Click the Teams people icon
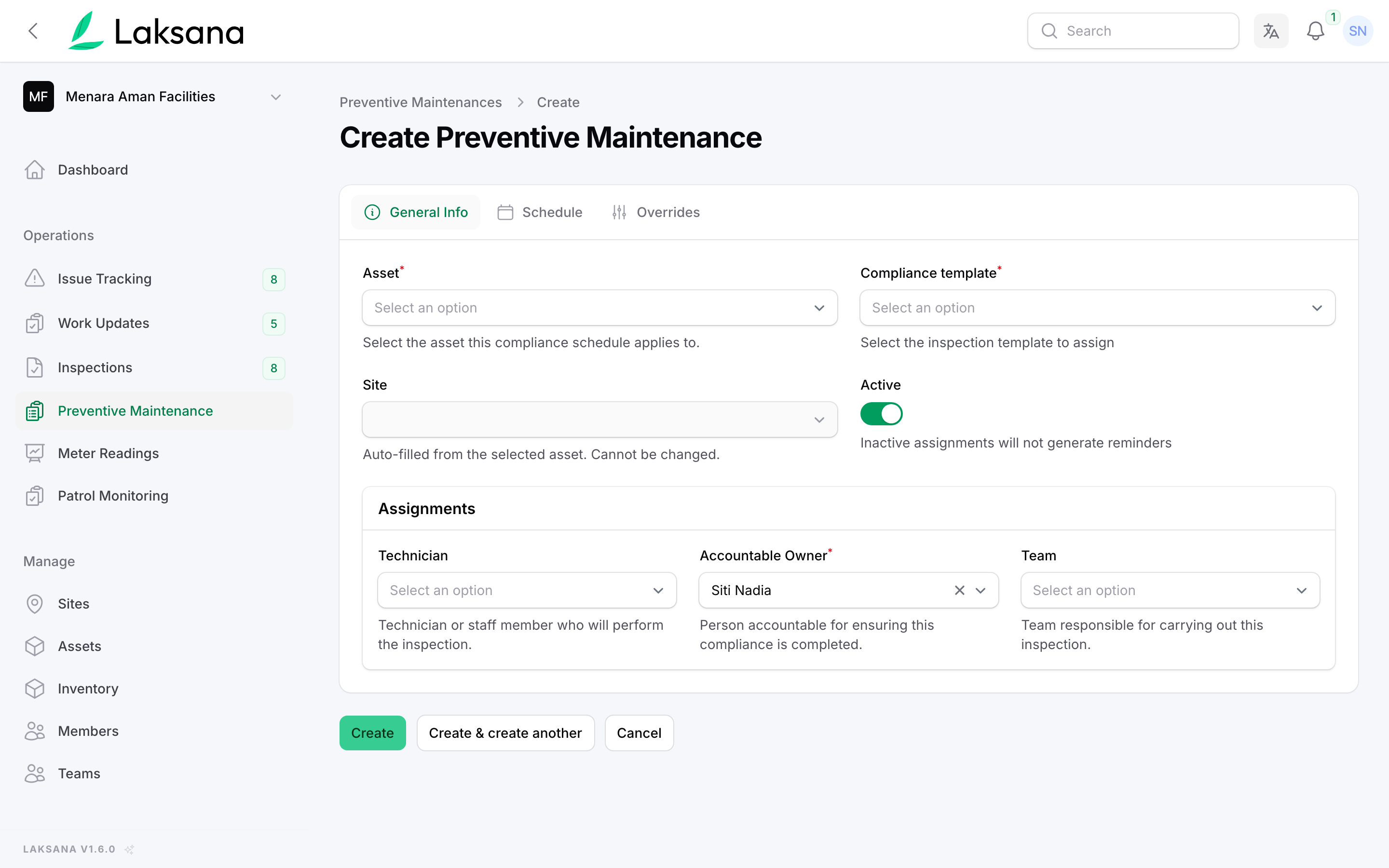The image size is (1389, 868). pos(34,774)
